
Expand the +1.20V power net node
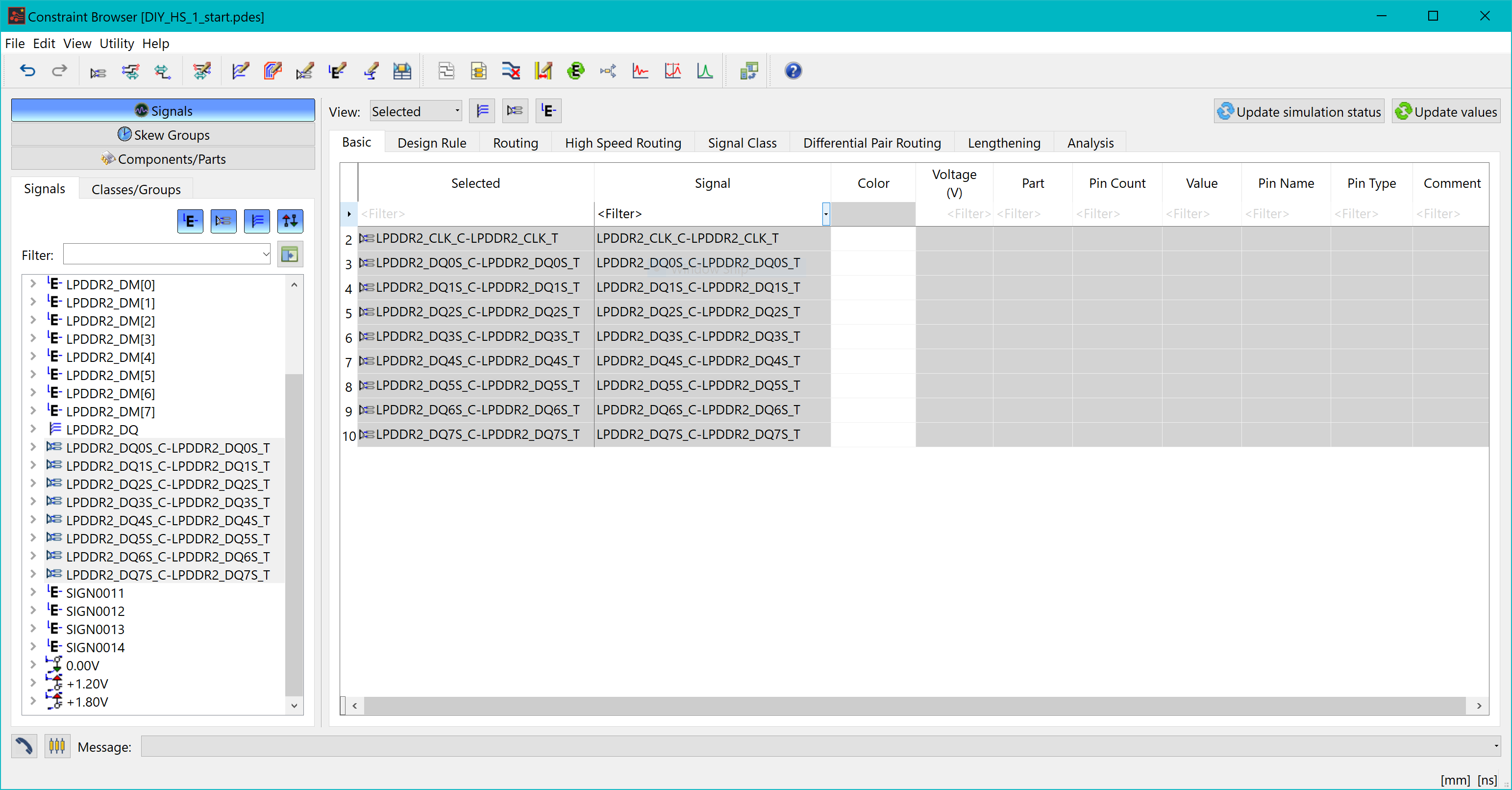click(x=33, y=683)
